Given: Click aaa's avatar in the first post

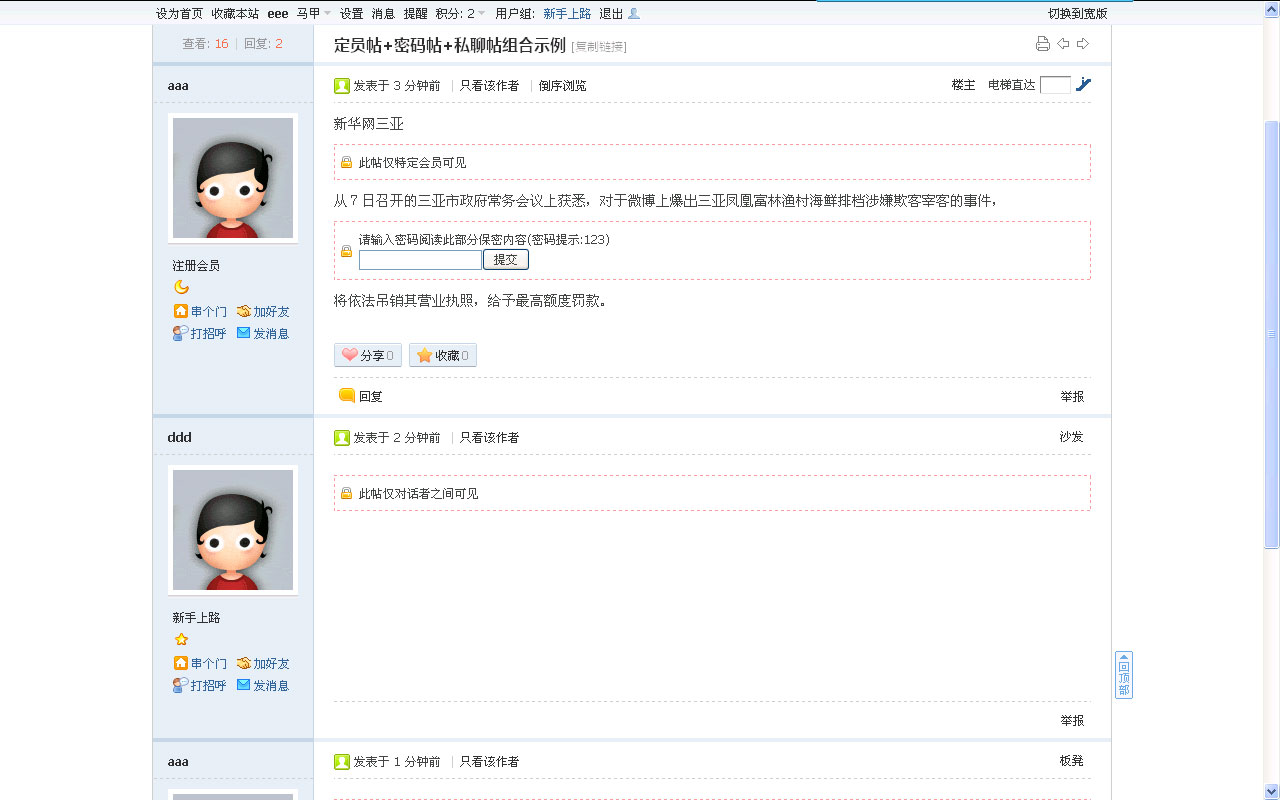Looking at the screenshot, I should pos(233,178).
